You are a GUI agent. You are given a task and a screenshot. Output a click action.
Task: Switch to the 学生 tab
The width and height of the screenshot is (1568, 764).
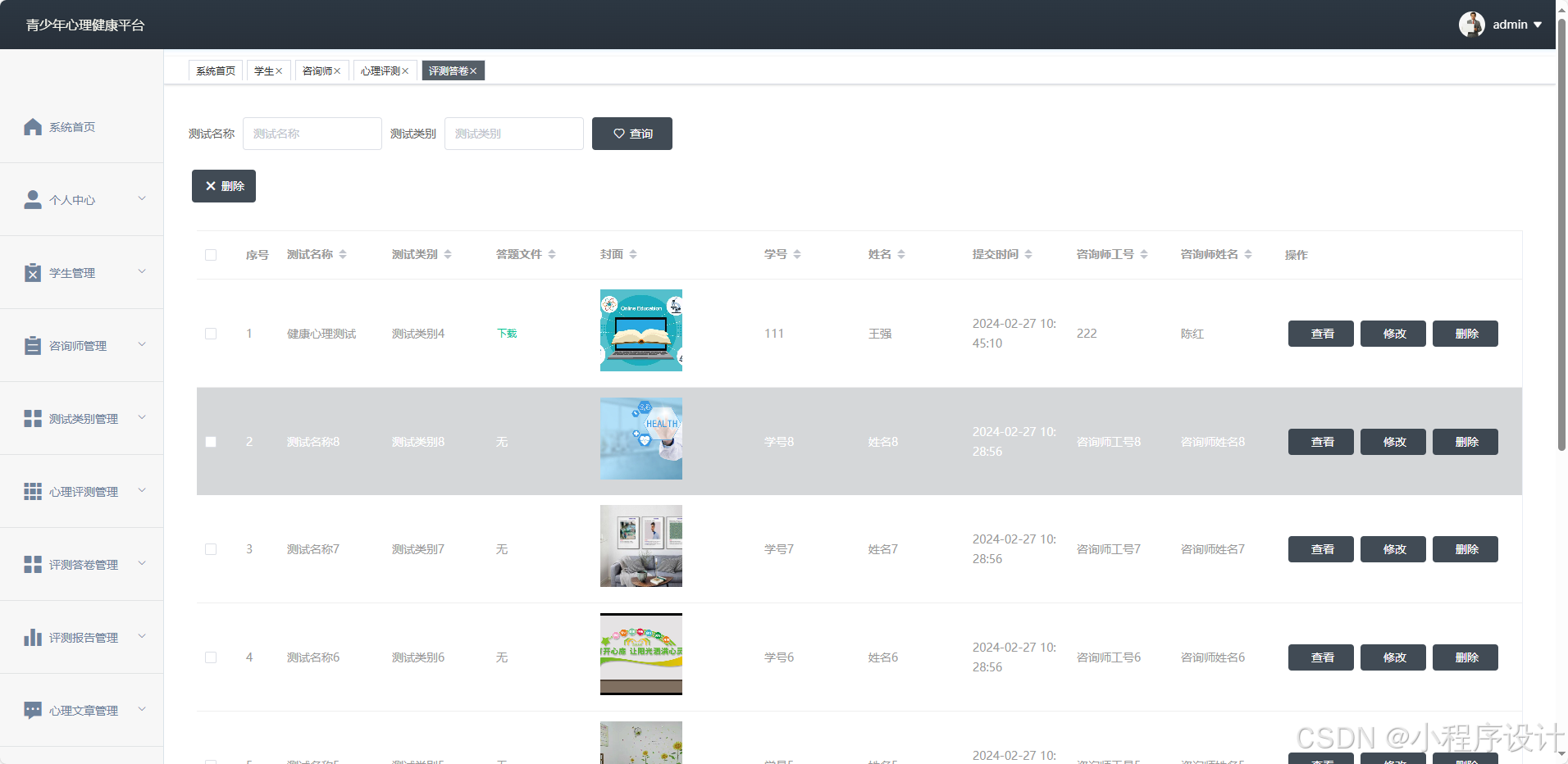[x=263, y=71]
